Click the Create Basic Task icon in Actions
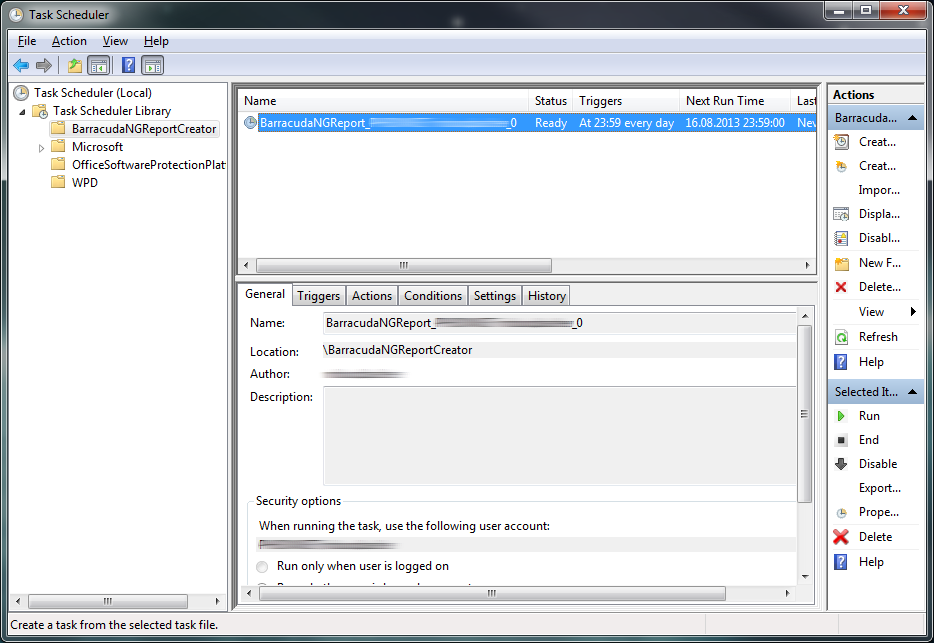Screen dimensions: 934x643 tap(841, 142)
